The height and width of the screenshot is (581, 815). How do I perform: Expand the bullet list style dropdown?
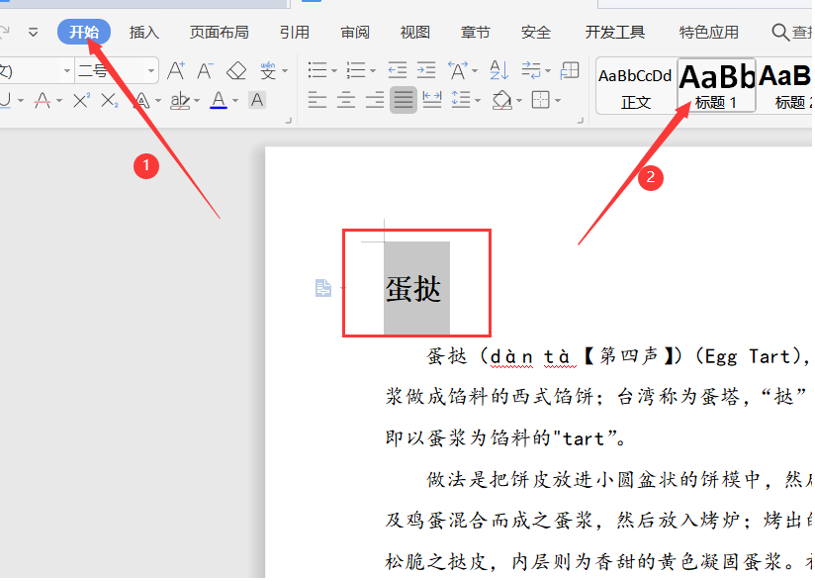click(334, 71)
